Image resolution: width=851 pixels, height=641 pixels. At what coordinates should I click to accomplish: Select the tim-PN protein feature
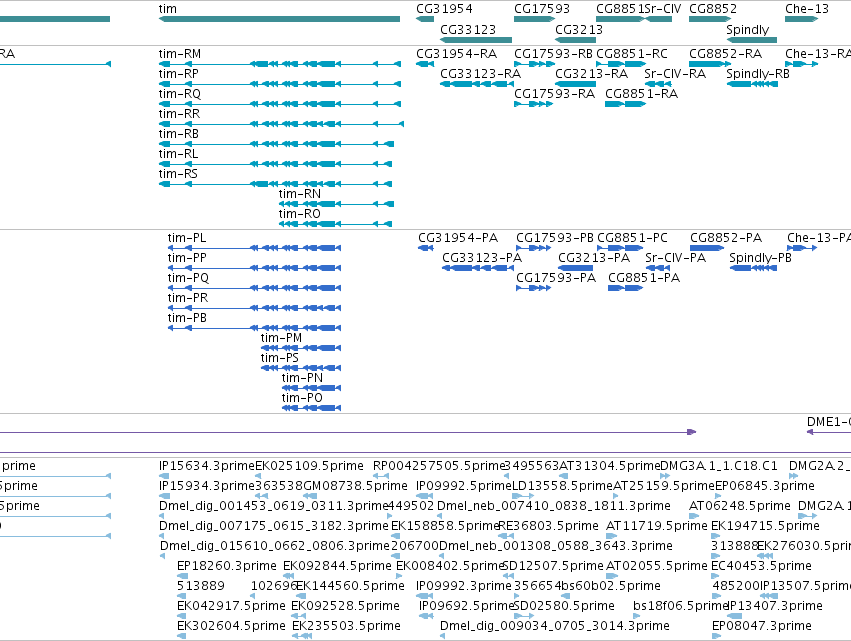click(312, 388)
